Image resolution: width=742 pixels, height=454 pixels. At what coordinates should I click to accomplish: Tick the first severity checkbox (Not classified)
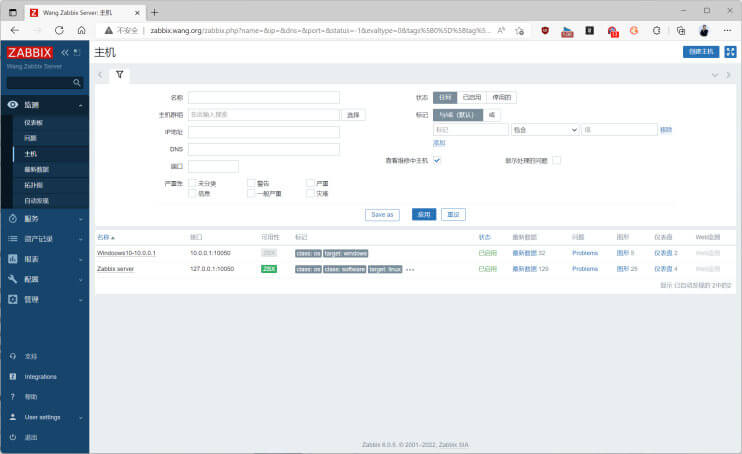[x=193, y=183]
